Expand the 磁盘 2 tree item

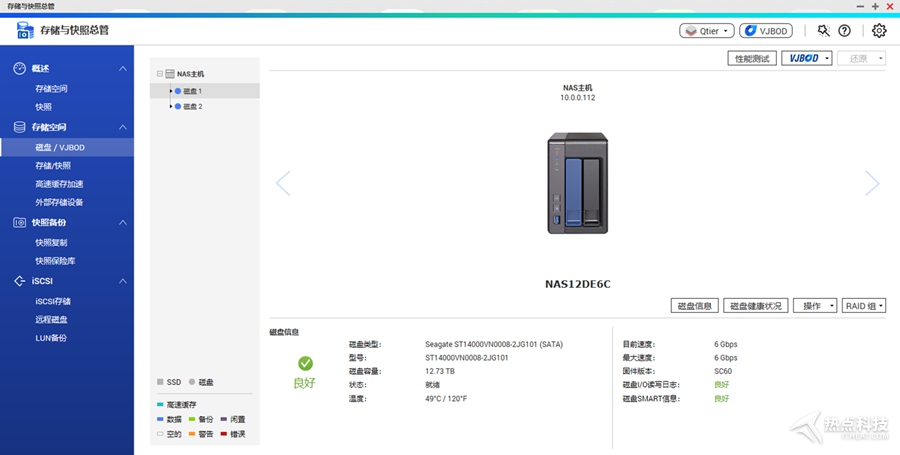171,106
